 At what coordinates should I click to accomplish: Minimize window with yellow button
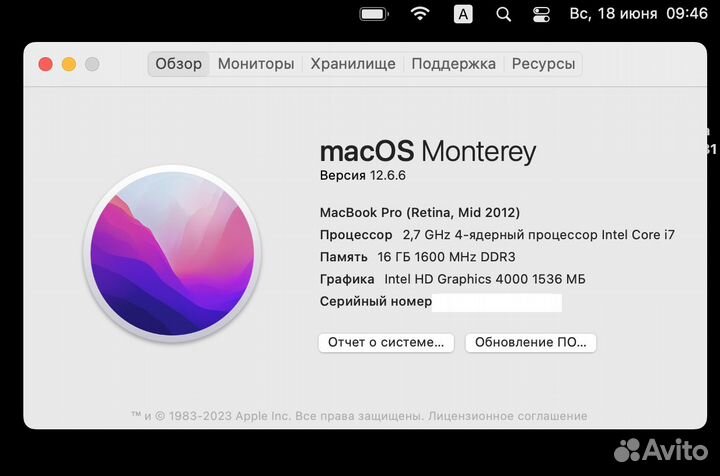(69, 64)
